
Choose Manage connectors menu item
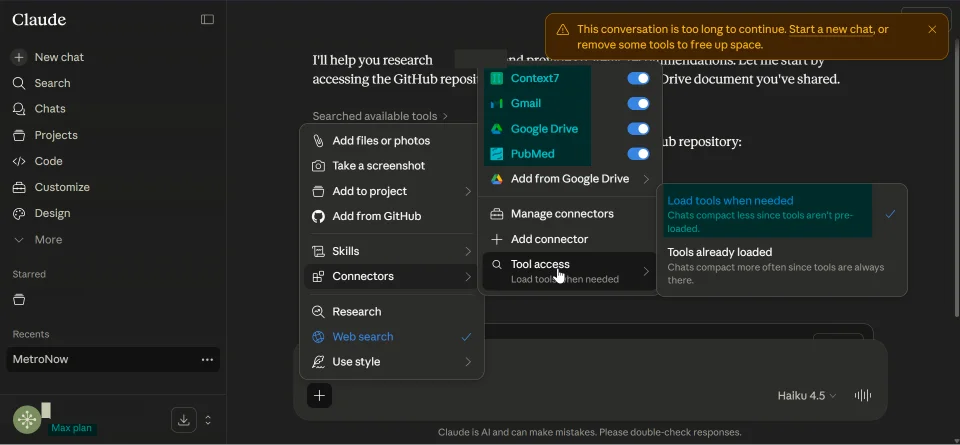(x=569, y=214)
